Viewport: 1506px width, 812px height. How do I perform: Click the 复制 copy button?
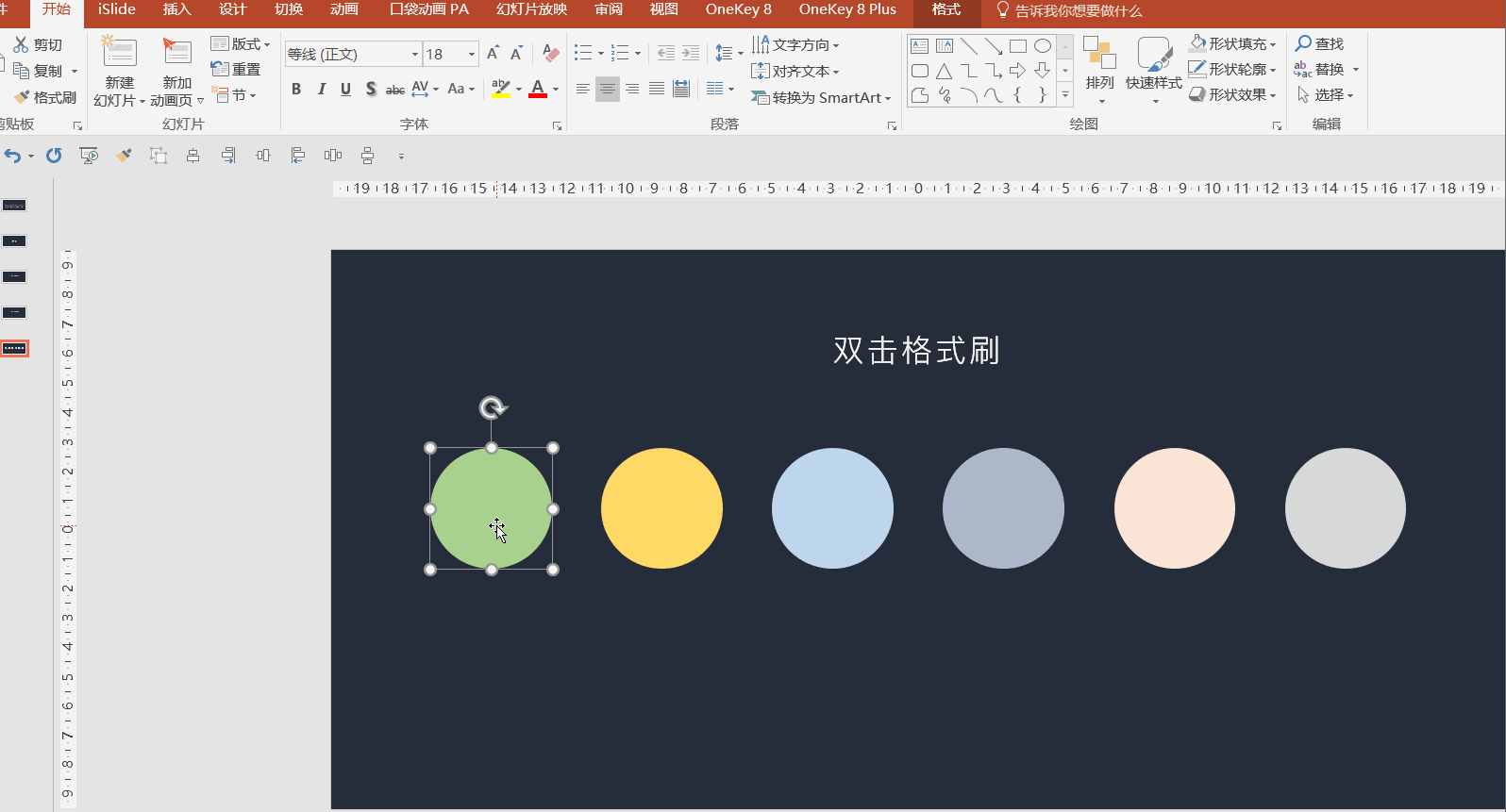[x=38, y=71]
